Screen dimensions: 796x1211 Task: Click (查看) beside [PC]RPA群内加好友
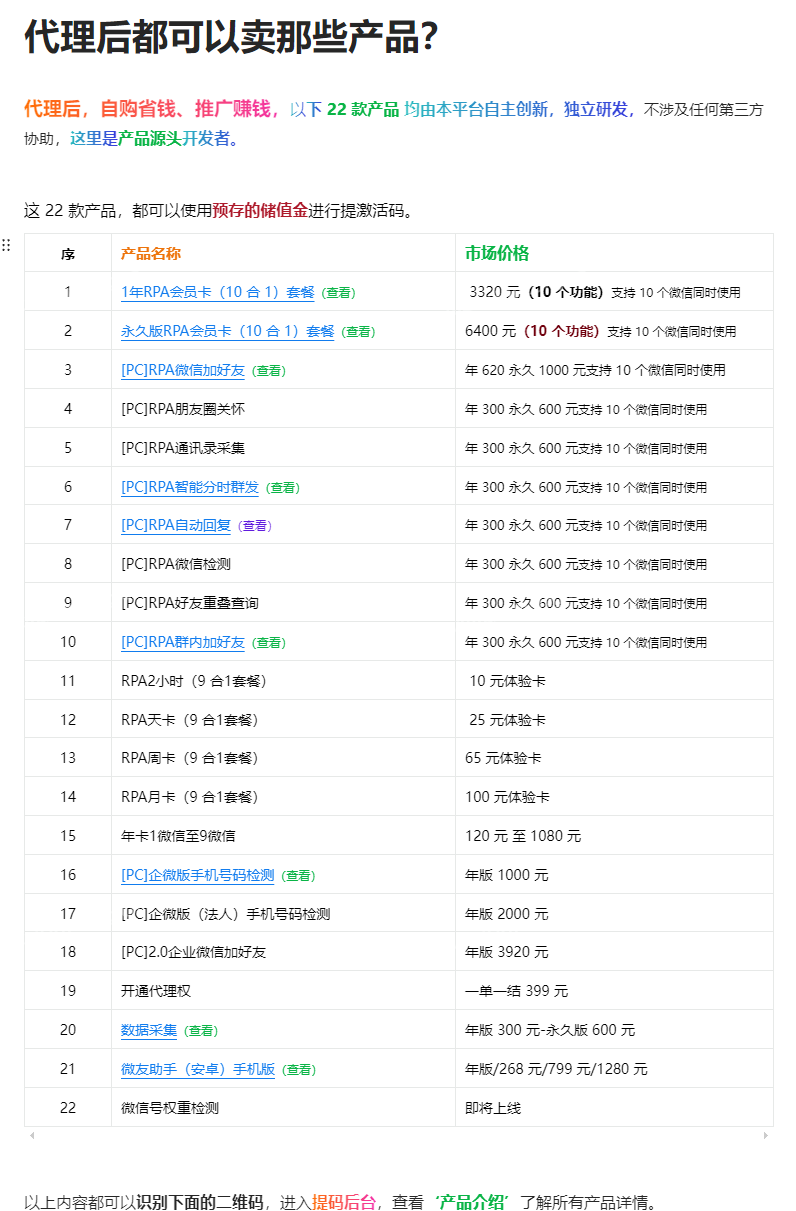coord(268,643)
